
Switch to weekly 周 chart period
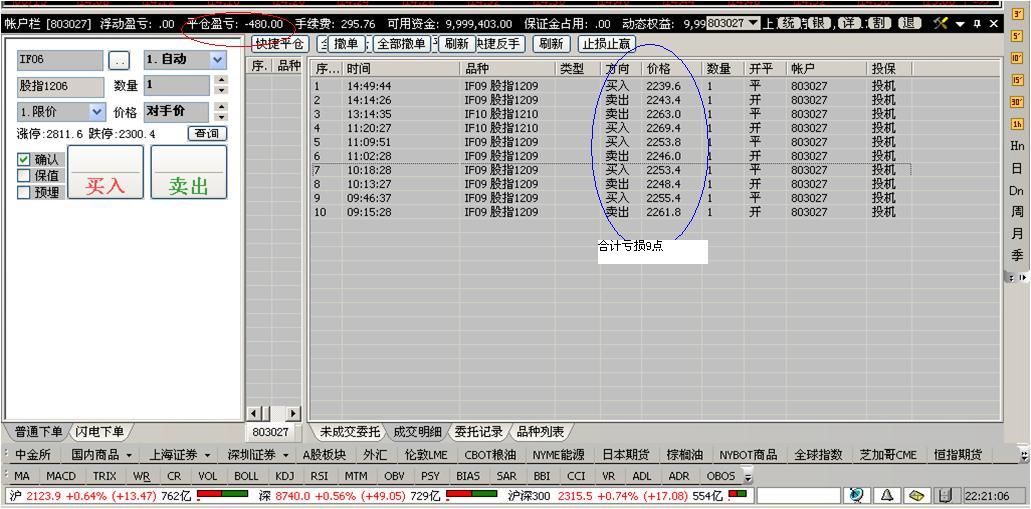pyautogui.click(x=1017, y=212)
